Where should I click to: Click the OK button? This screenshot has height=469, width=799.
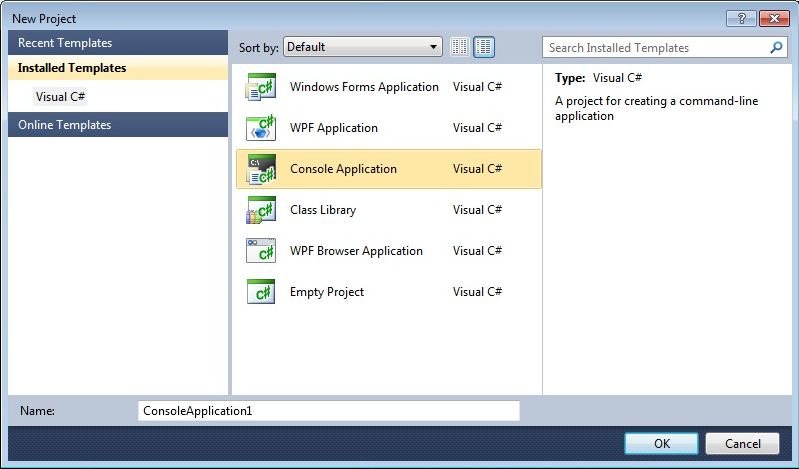point(661,444)
